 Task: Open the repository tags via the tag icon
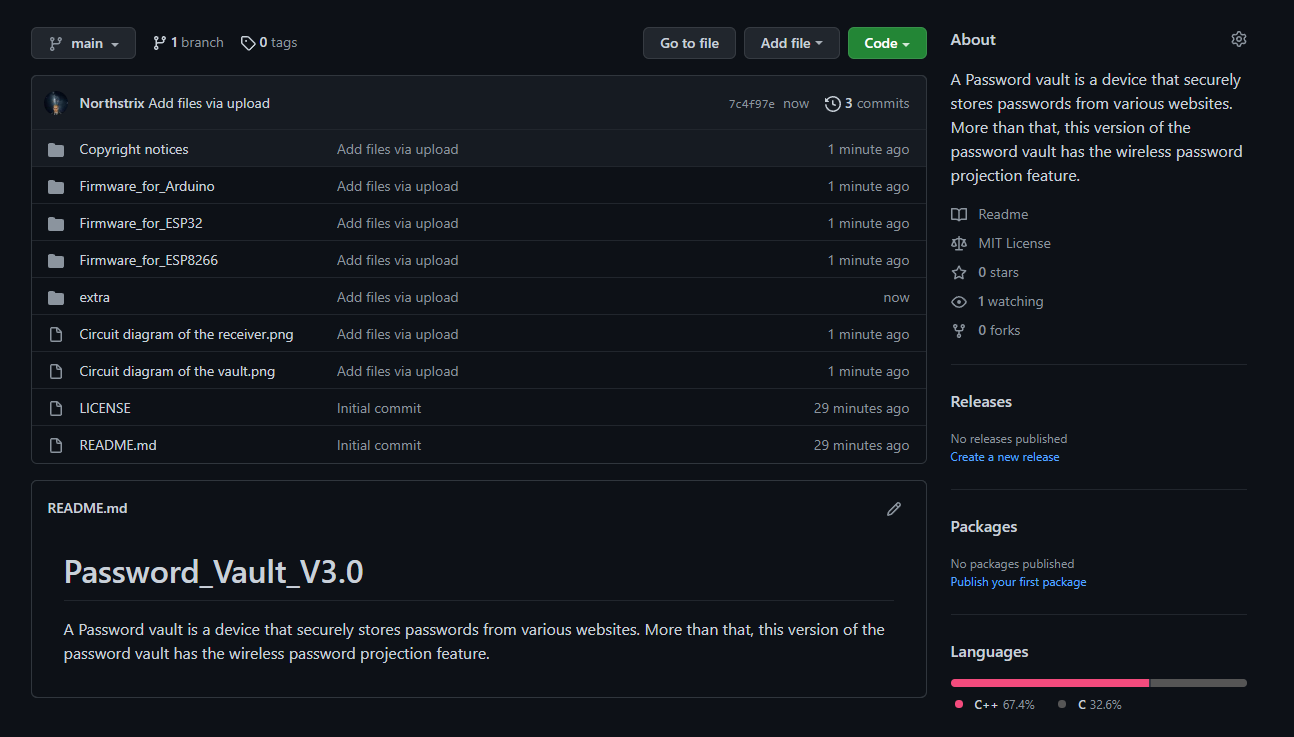pos(247,42)
